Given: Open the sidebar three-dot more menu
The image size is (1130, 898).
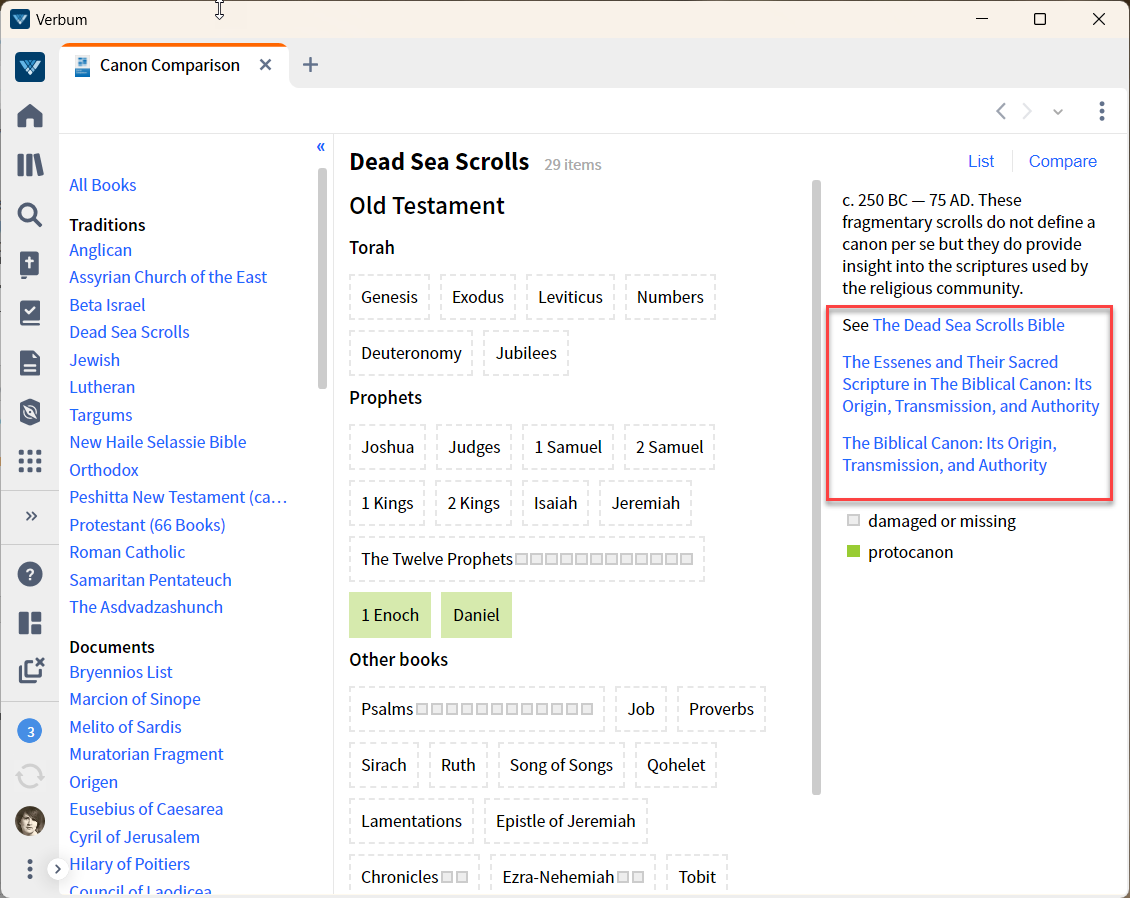Looking at the screenshot, I should tap(30, 869).
